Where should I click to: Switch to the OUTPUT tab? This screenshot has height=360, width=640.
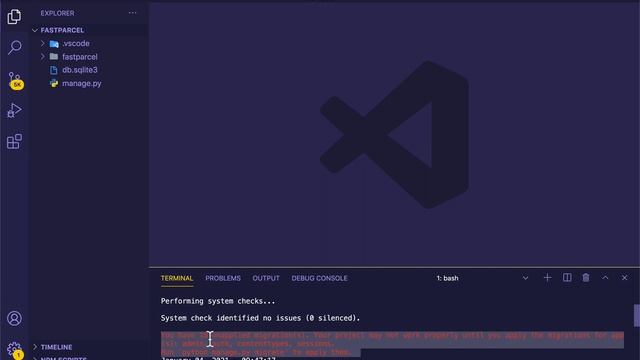point(266,278)
